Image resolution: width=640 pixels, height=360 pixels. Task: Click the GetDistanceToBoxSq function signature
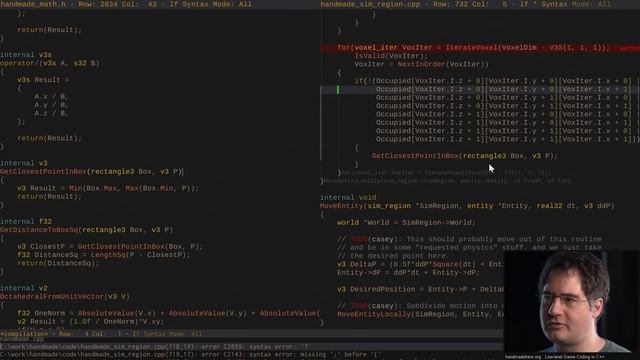click(x=87, y=230)
